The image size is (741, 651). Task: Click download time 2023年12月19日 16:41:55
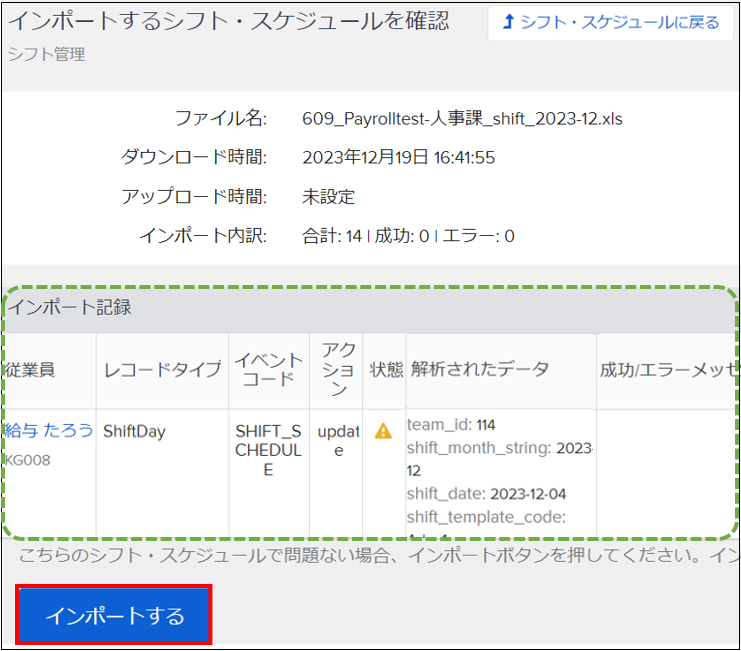[398, 157]
